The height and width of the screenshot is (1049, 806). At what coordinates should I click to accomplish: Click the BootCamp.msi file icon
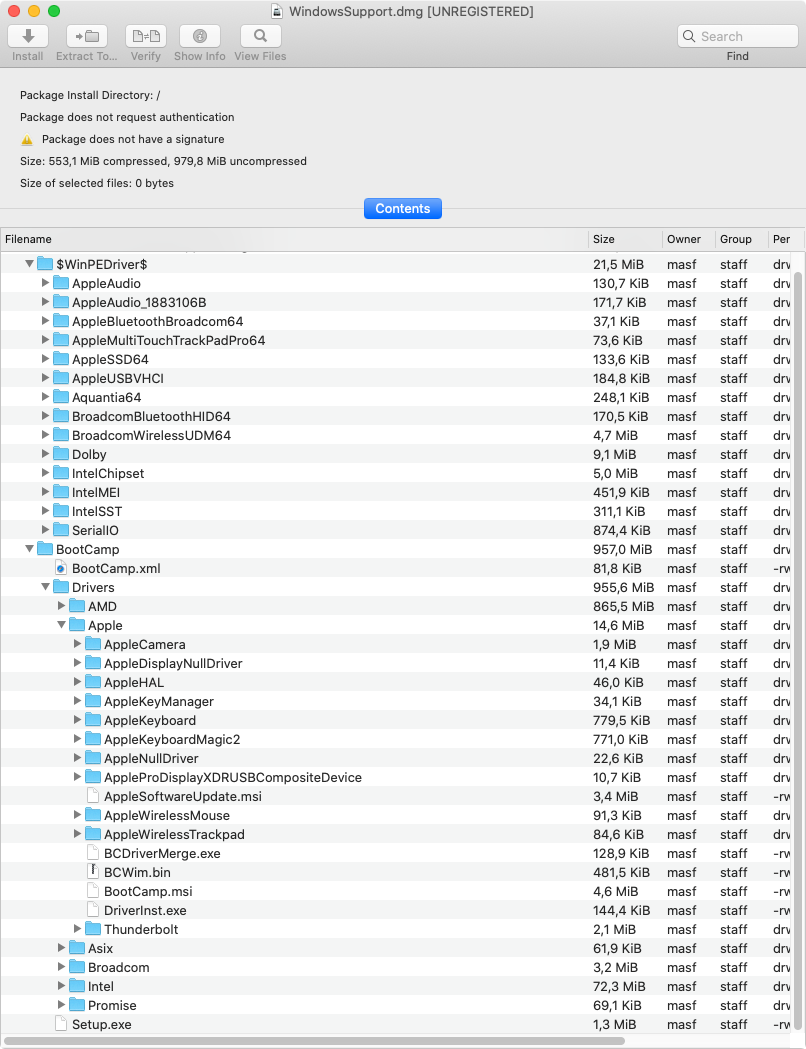[94, 891]
